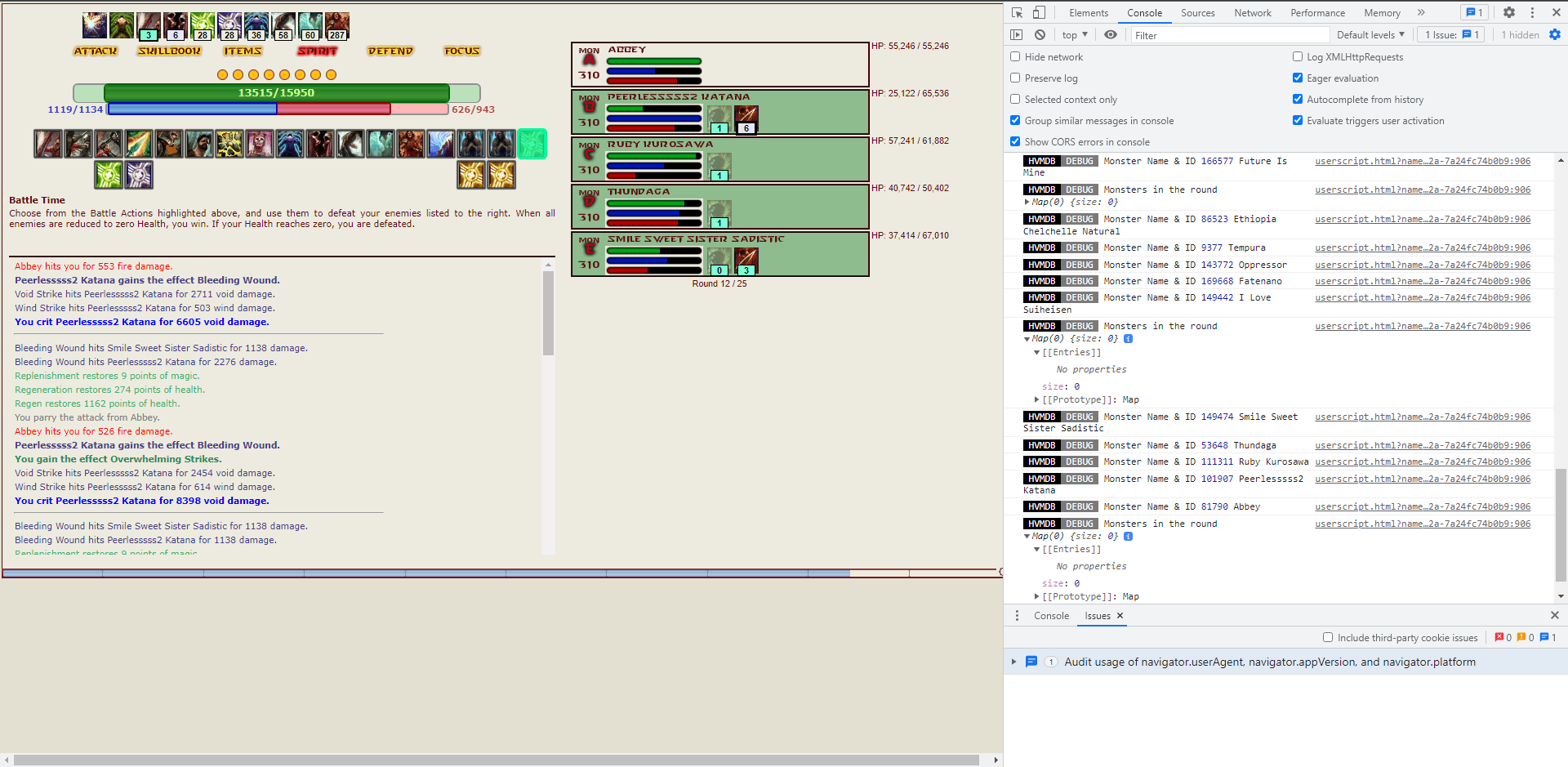Open the Default levels dropdown
This screenshot has height=767, width=1568.
(1370, 34)
